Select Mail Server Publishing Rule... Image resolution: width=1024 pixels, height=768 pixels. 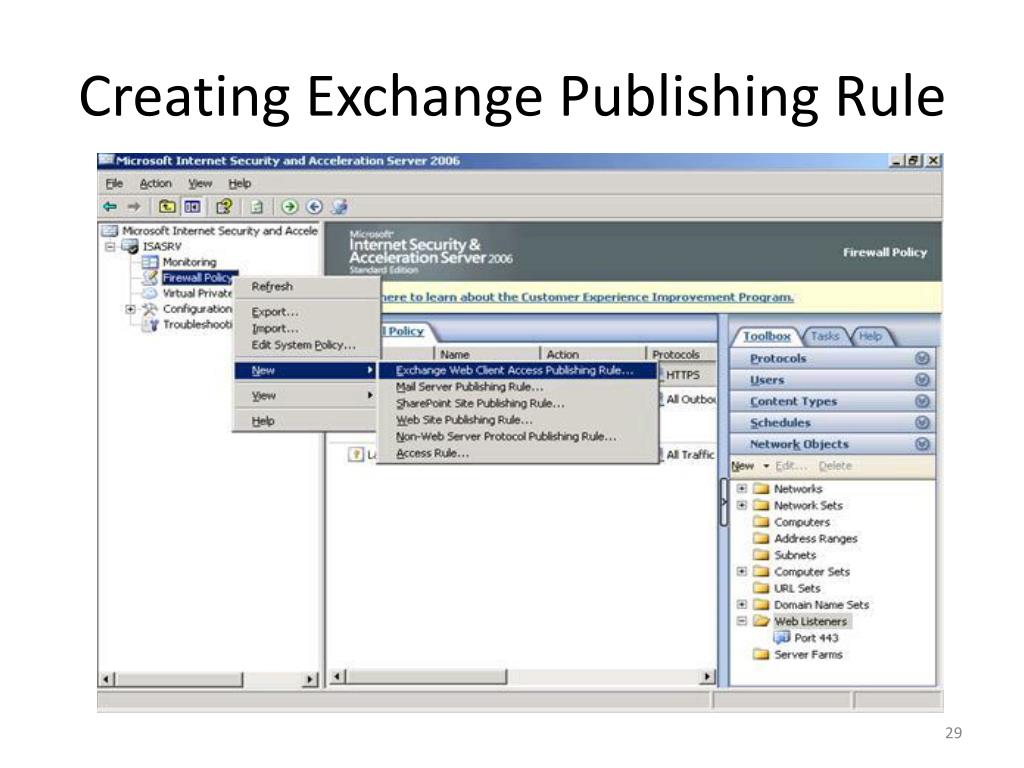click(x=518, y=387)
